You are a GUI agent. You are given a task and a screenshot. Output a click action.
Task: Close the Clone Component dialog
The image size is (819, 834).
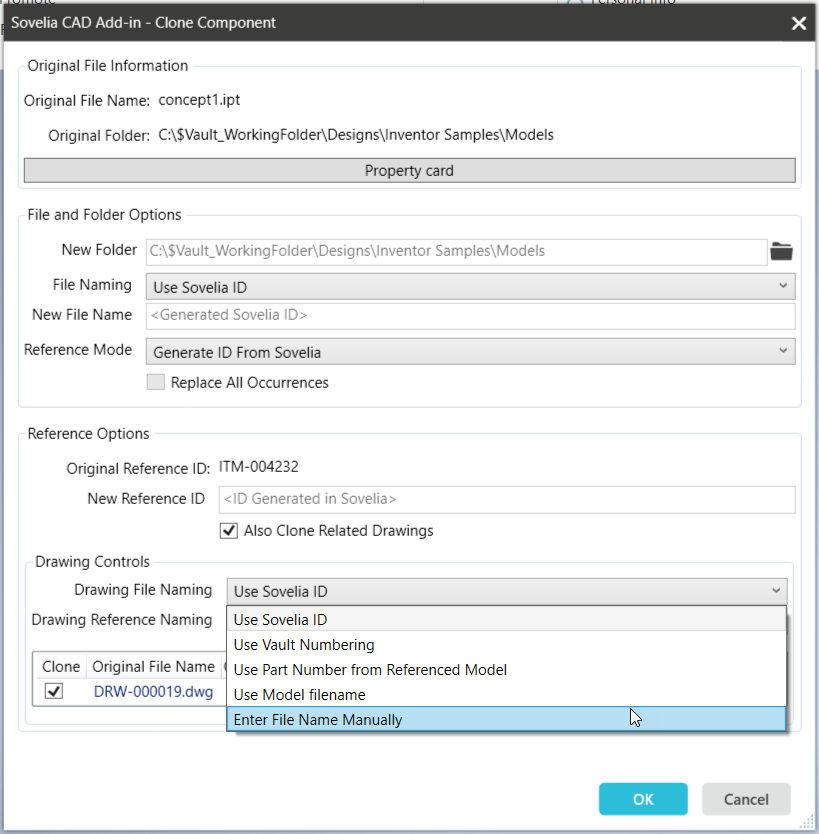[x=798, y=23]
